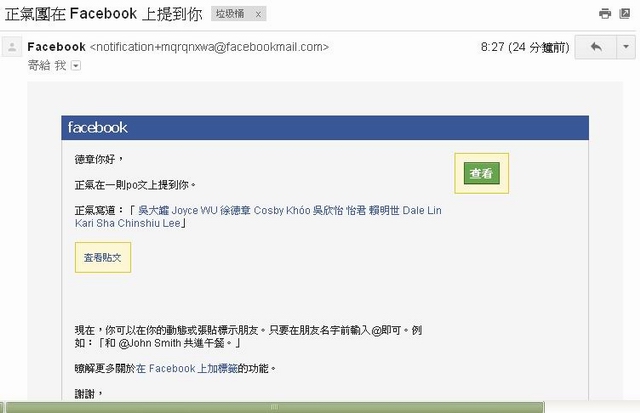Click the green 查看 button
The height and width of the screenshot is (413, 640).
pos(482,173)
